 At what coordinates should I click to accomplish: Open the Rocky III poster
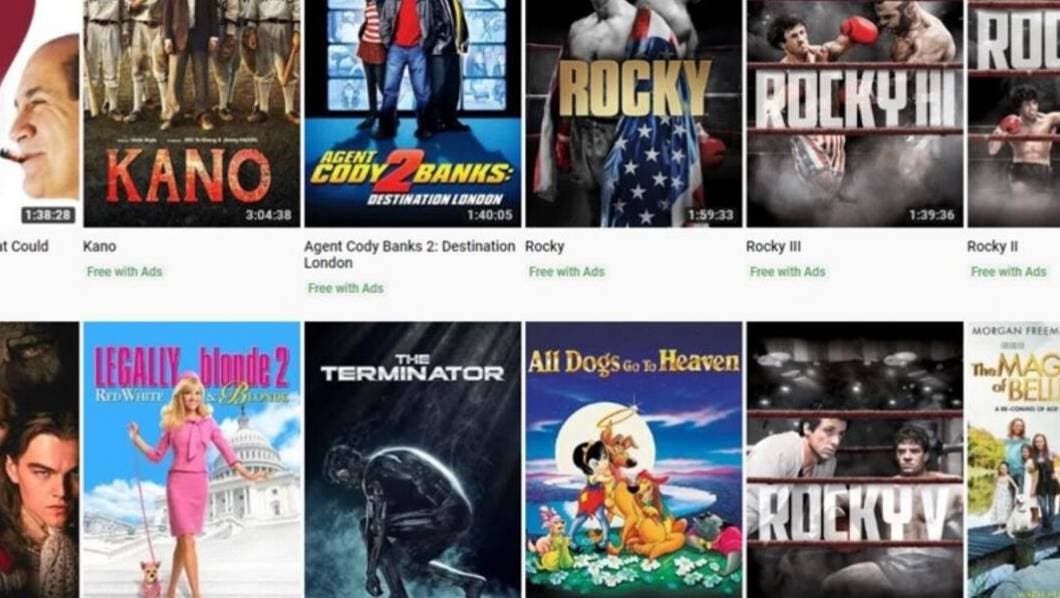pos(854,113)
